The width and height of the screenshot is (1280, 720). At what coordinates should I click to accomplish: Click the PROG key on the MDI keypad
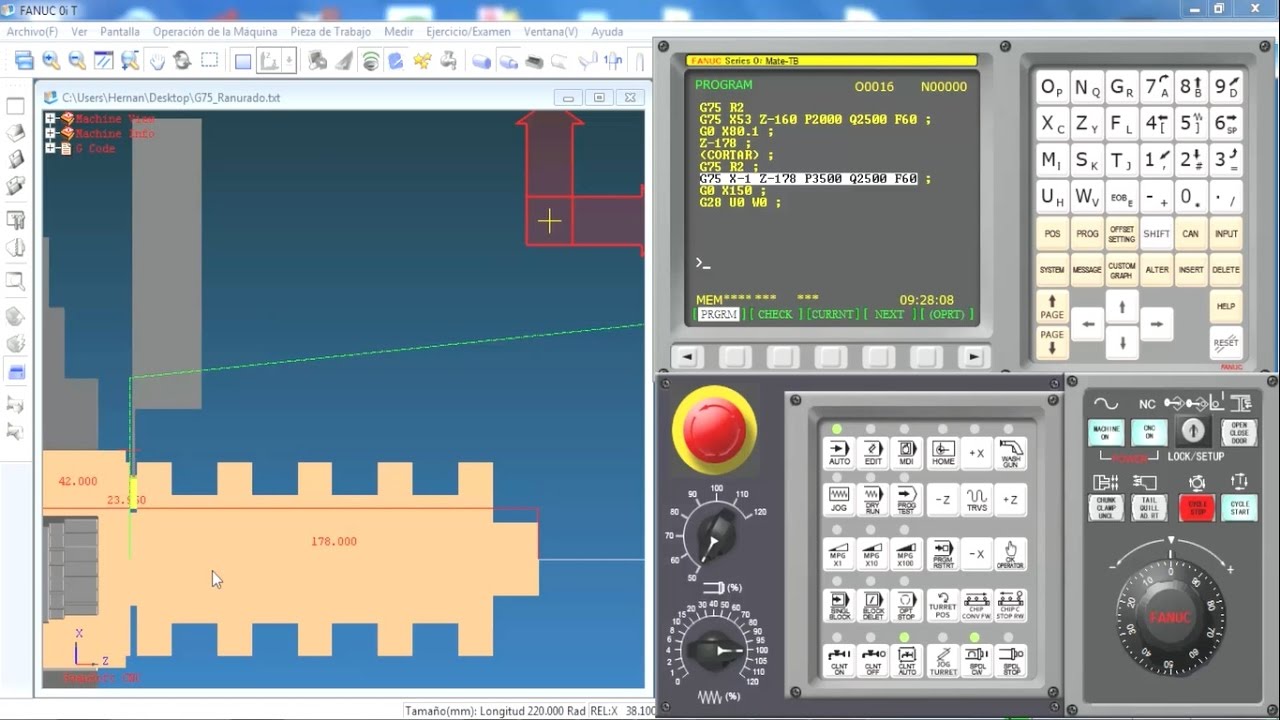(x=1087, y=234)
